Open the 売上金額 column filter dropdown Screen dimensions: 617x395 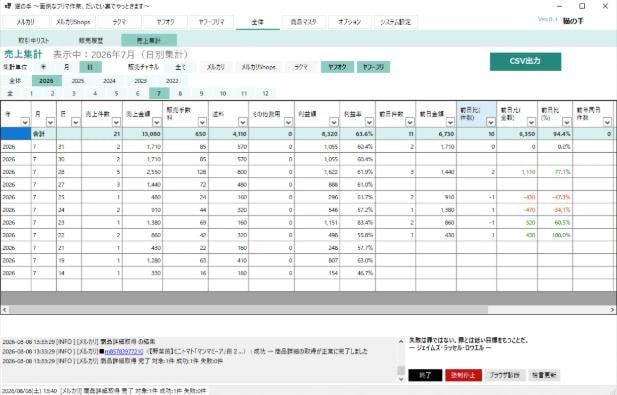(157, 122)
